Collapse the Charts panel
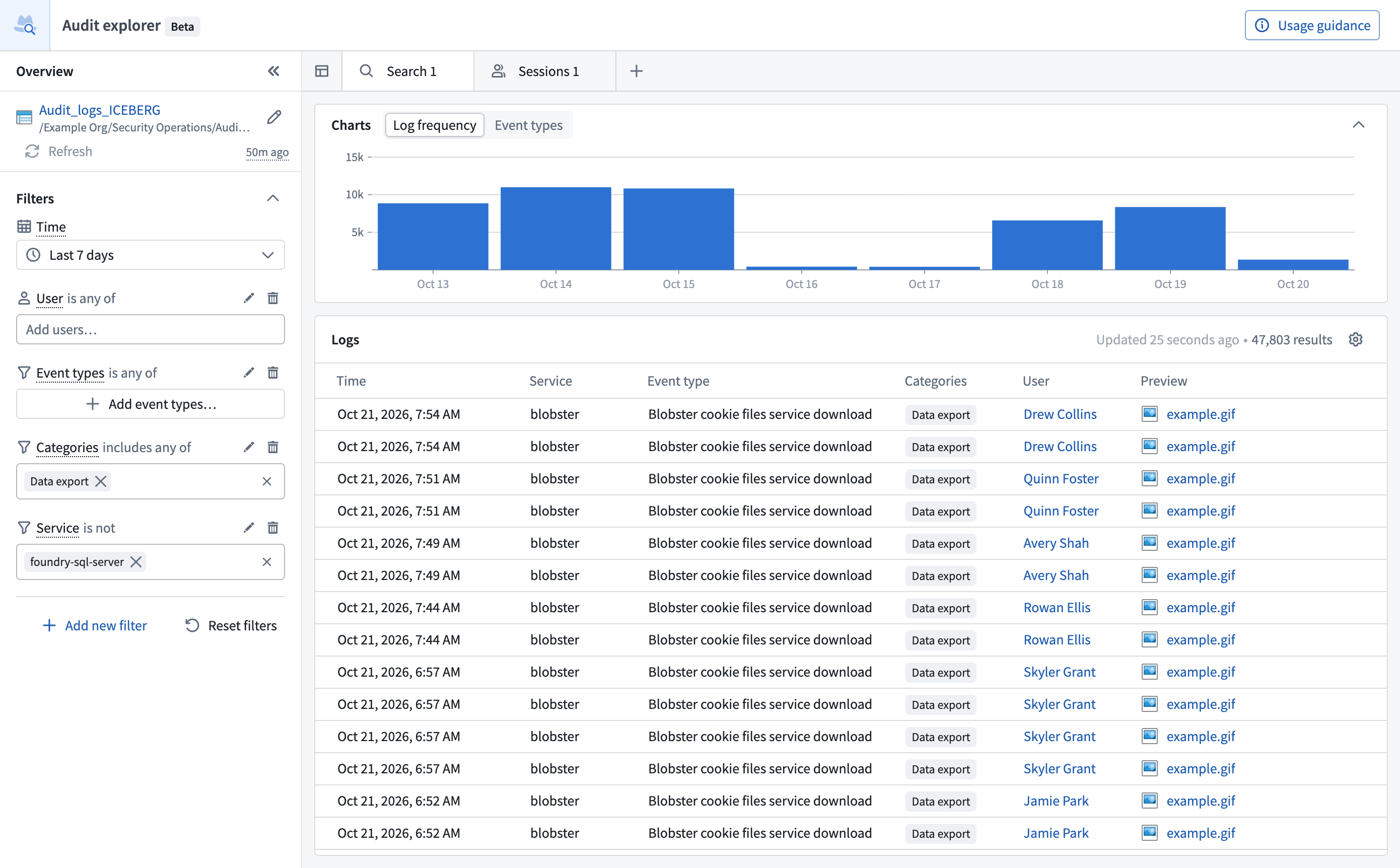This screenshot has height=868, width=1400. point(1358,125)
